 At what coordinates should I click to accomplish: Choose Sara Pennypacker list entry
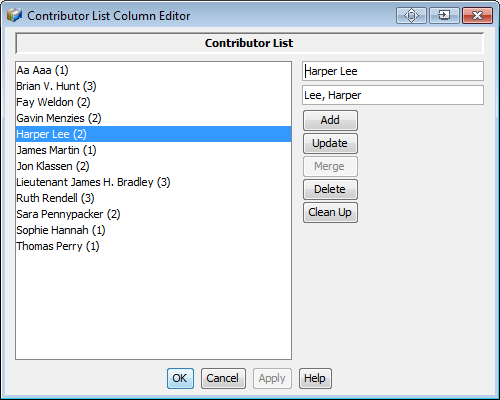153,214
